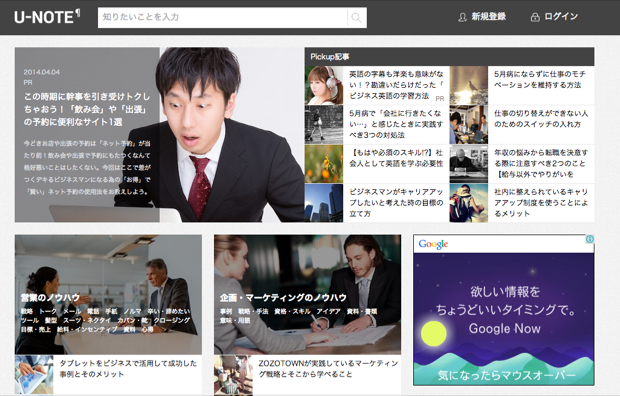Open article 年収の悩みから転職を決意
The image size is (620, 396).
[x=541, y=163]
